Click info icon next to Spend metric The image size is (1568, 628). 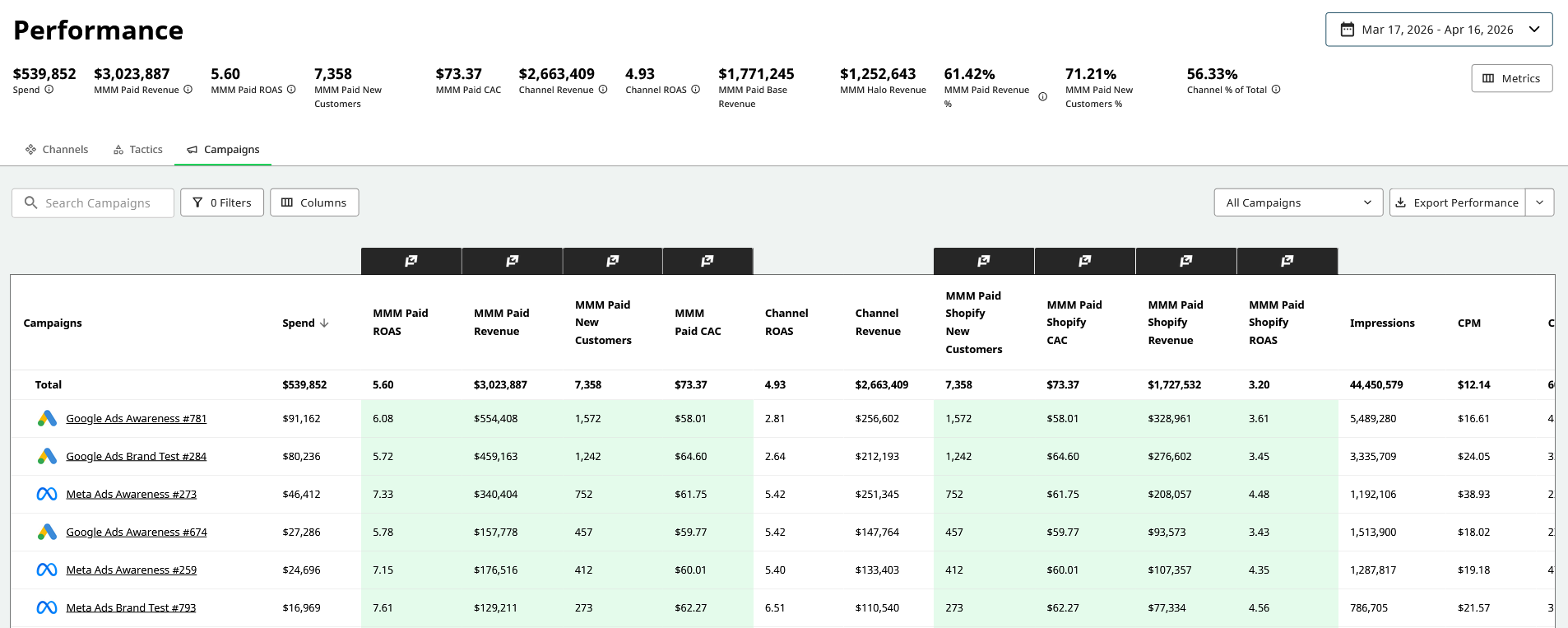click(x=49, y=90)
